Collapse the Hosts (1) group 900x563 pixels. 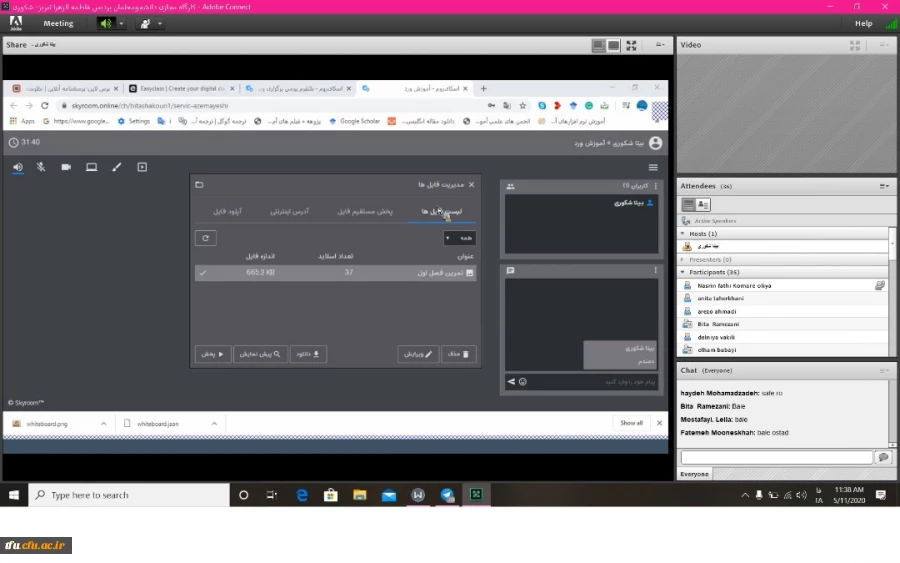[684, 233]
